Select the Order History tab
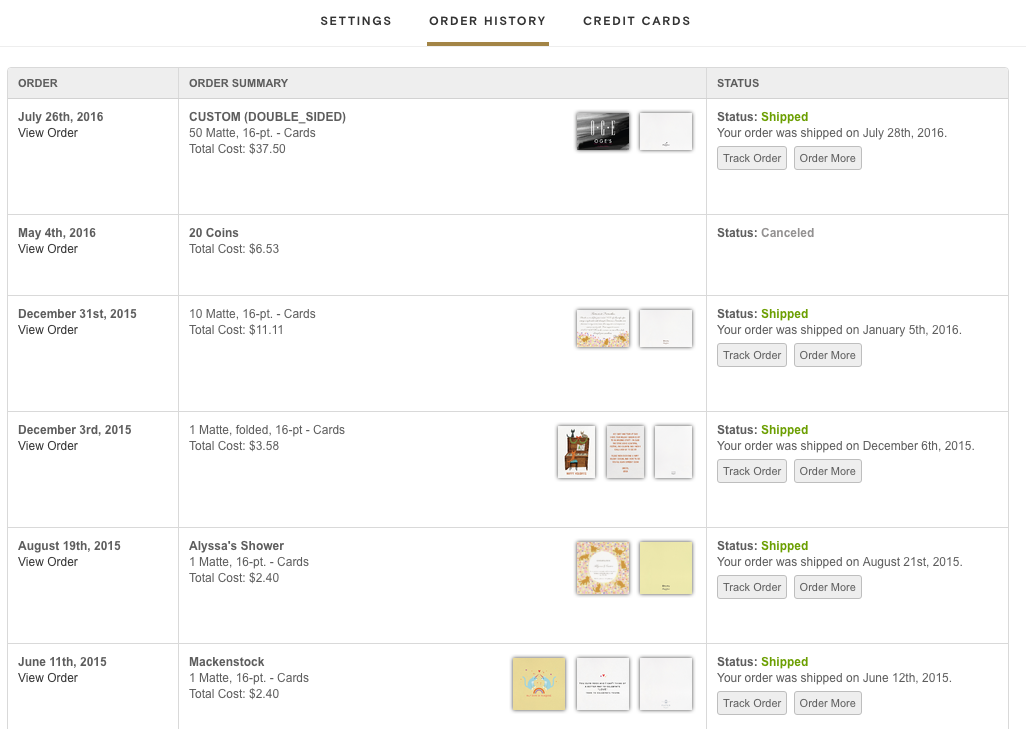This screenshot has height=729, width=1026. click(487, 21)
